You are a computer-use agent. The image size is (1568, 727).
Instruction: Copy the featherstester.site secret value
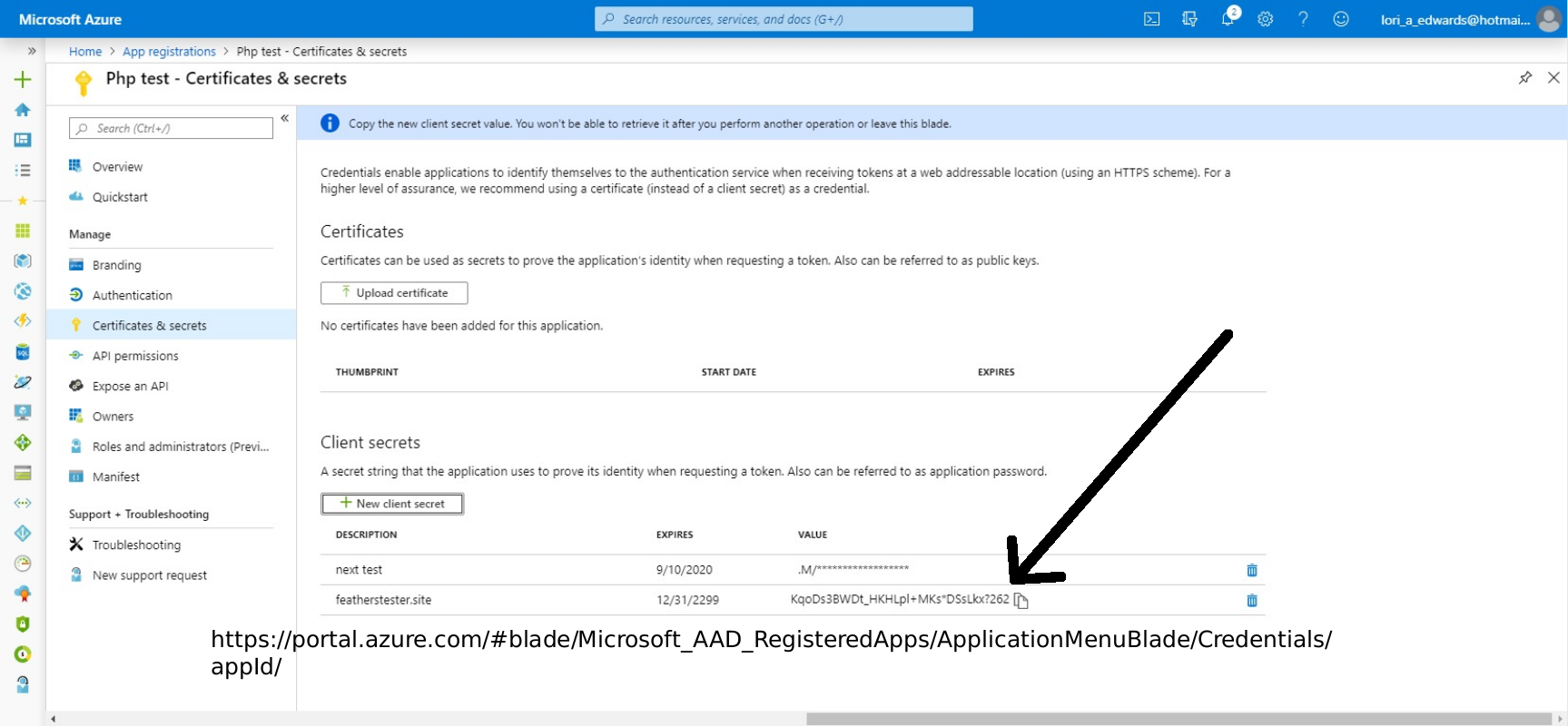tap(1021, 601)
